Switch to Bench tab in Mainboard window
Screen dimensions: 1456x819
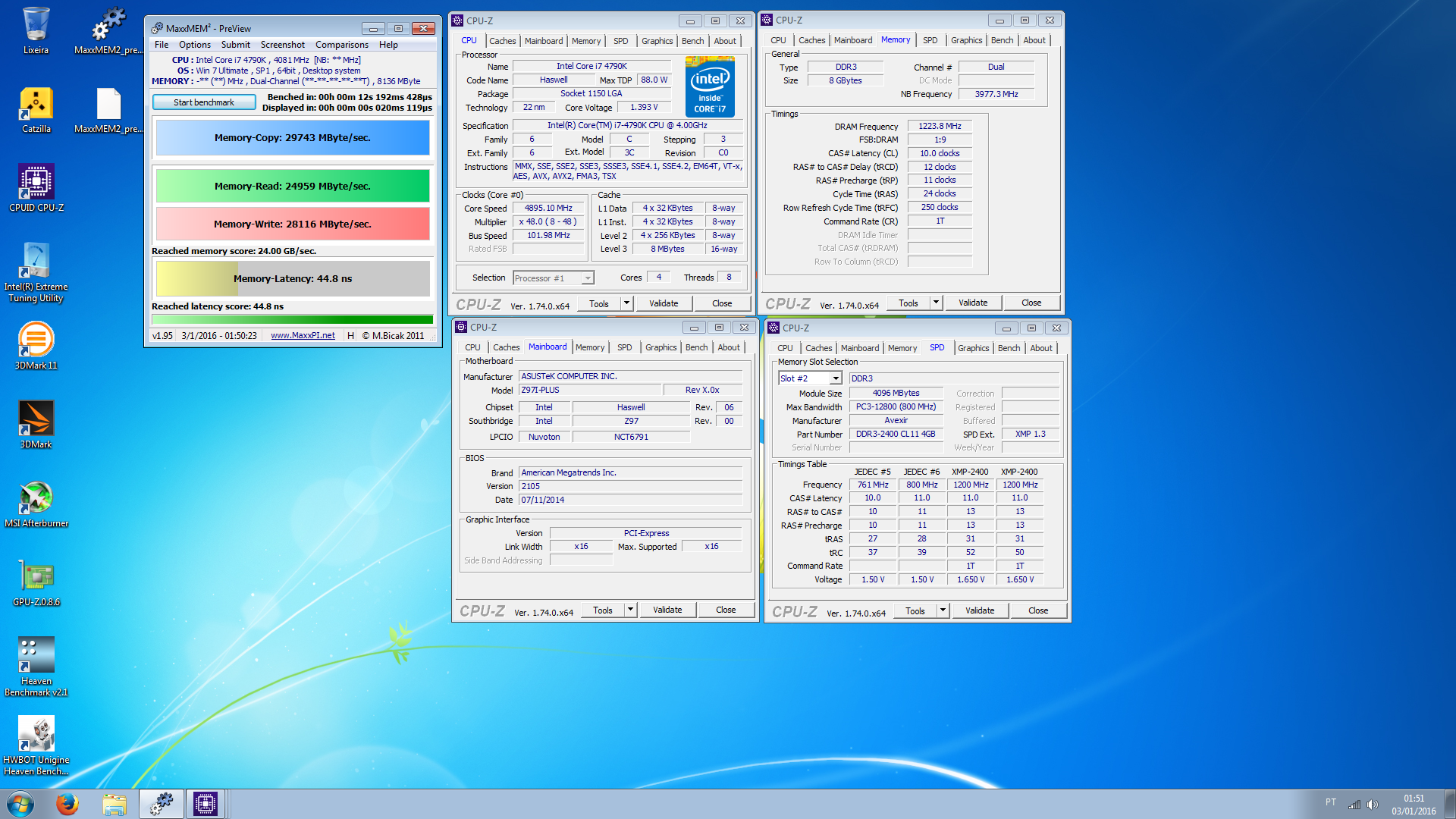click(696, 347)
